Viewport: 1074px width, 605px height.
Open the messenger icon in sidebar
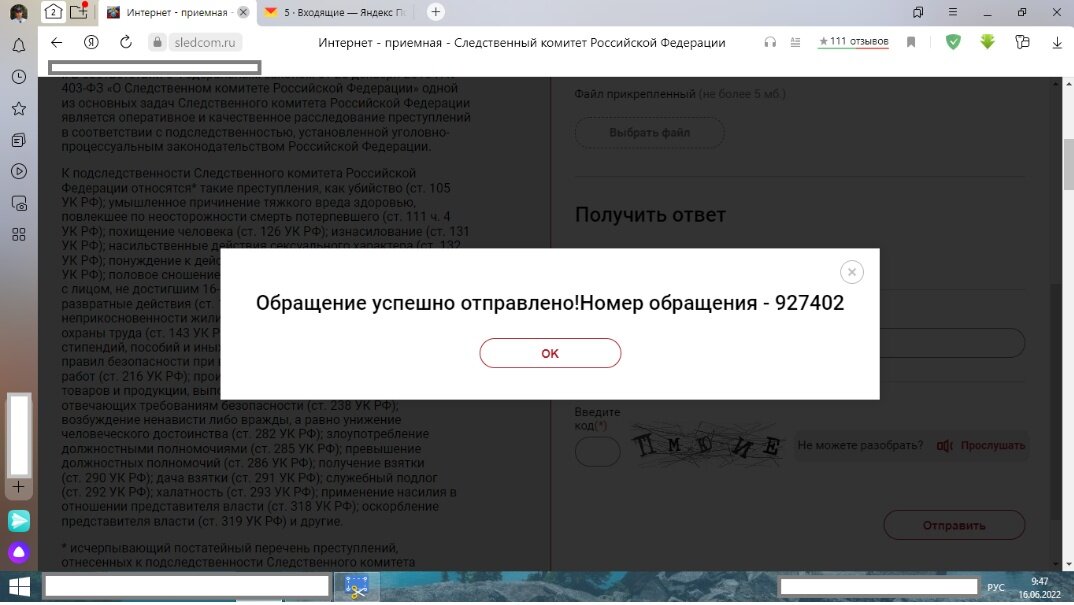pos(18,520)
